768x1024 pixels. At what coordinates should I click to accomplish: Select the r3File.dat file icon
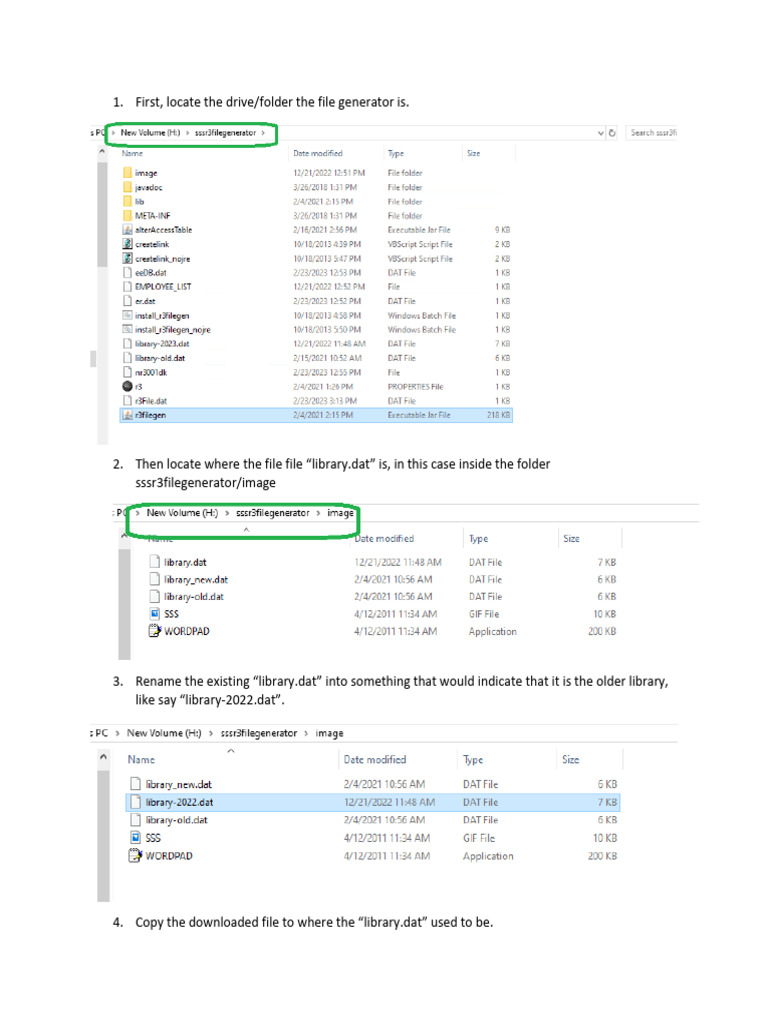click(127, 401)
